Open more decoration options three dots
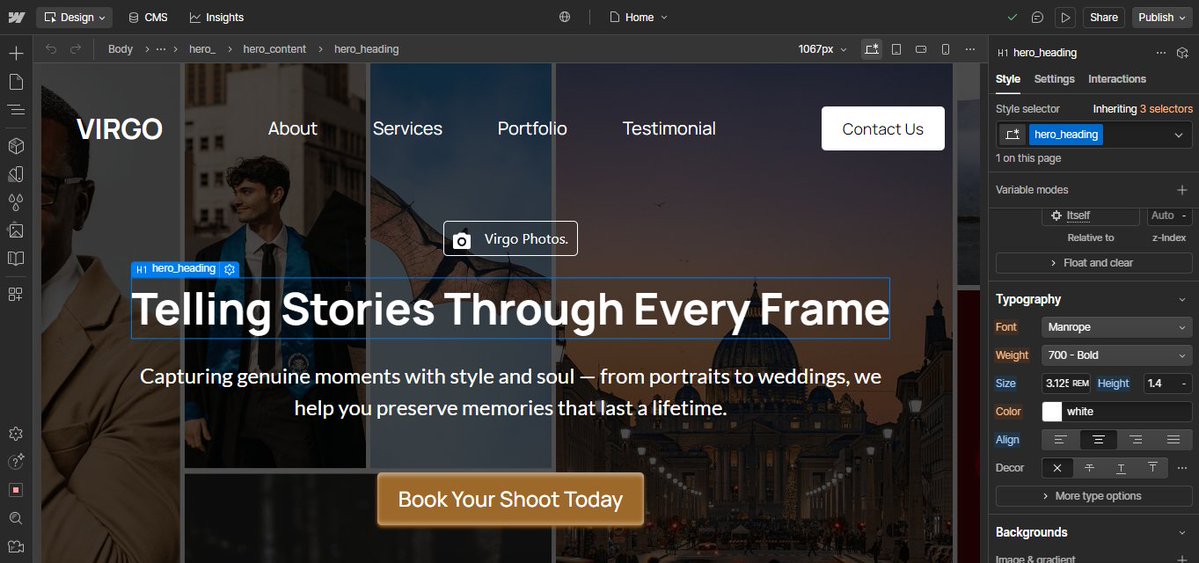Screen dimensions: 1199x563 pyautogui.click(x=1182, y=468)
